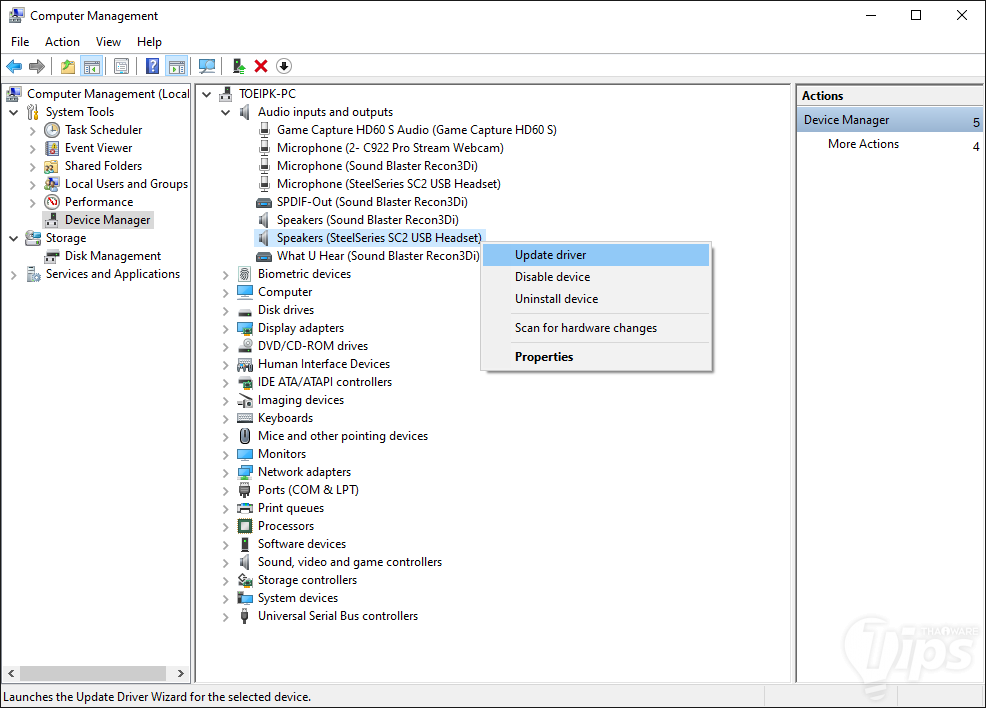The image size is (986, 708).
Task: Select the Performance gauge icon
Action: click(x=52, y=202)
